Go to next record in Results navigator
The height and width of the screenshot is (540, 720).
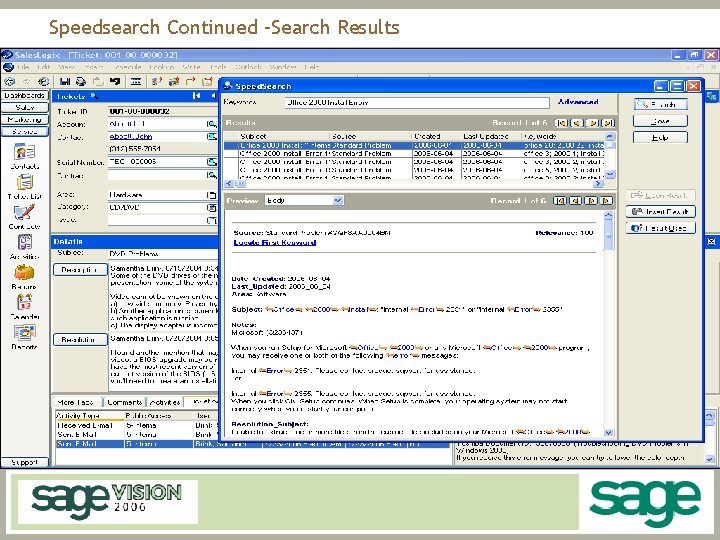pos(592,123)
